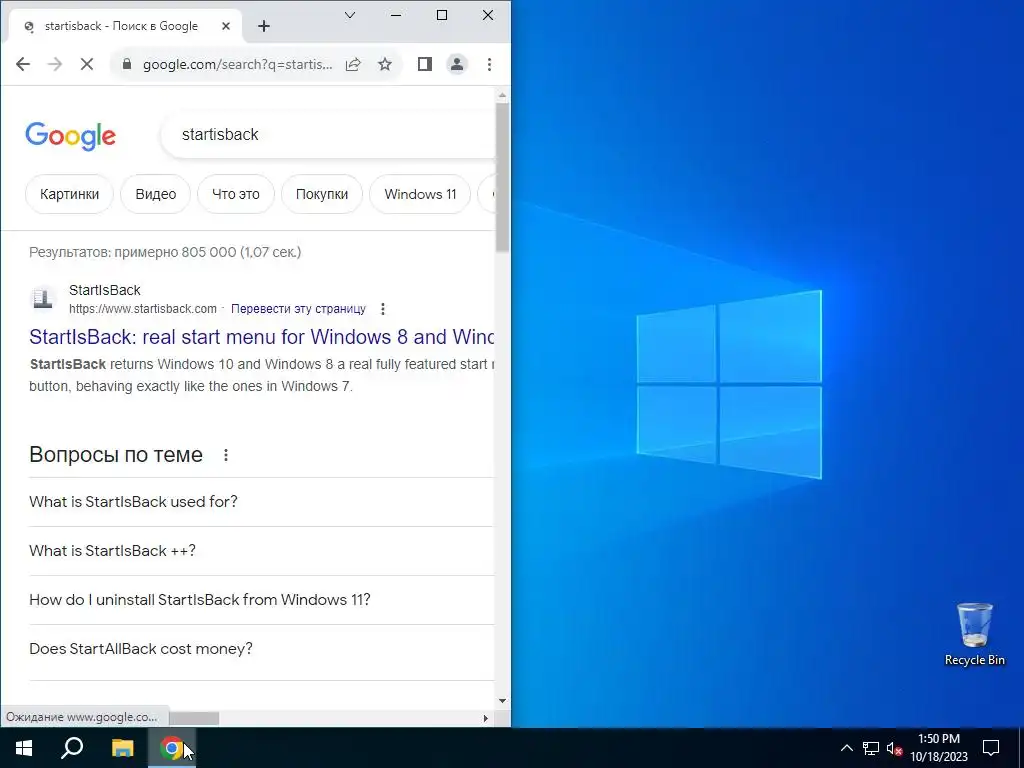This screenshot has height=768, width=1024.
Task: Click the startisback search box
Action: click(x=327, y=135)
